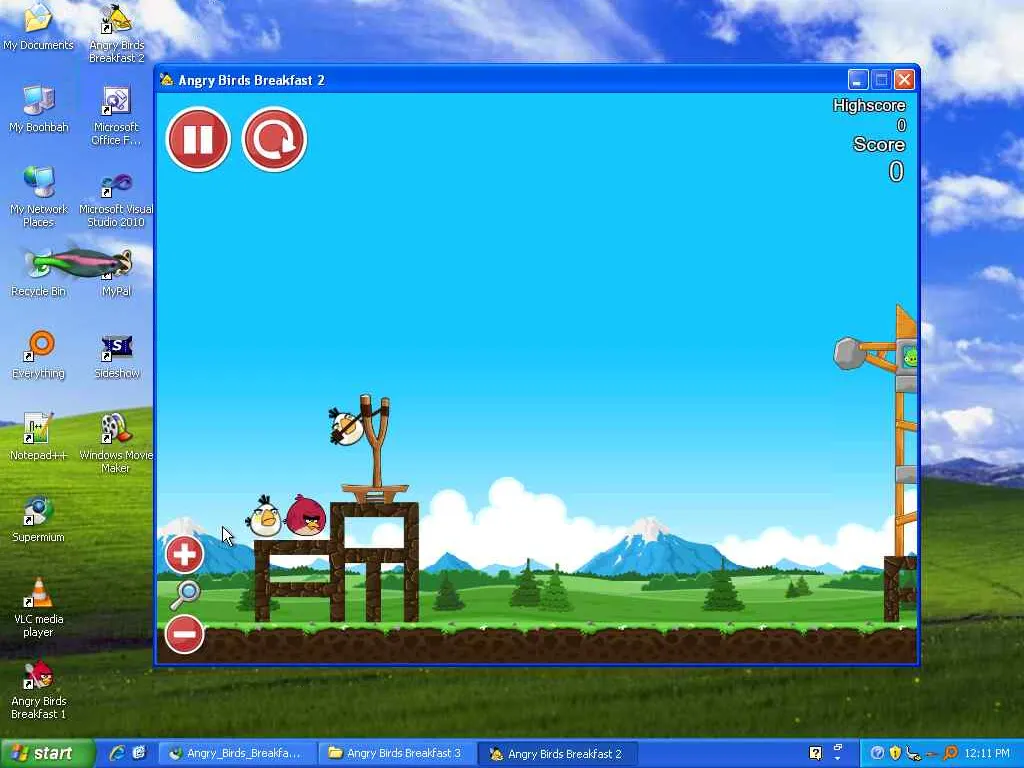Viewport: 1024px width, 768px height.
Task: Click the magnifying glass zoom icon
Action: 185,594
